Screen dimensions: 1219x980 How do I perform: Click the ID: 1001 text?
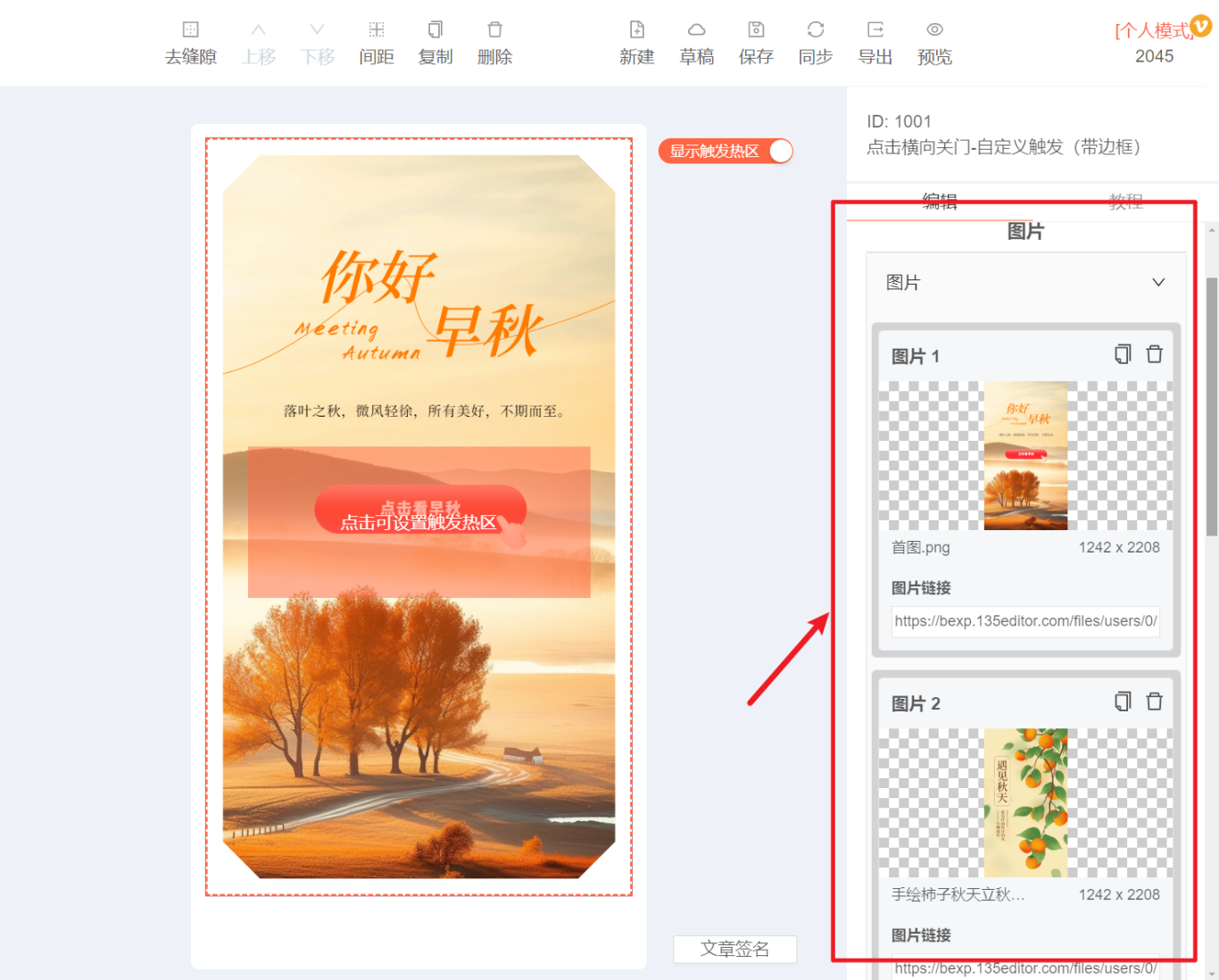tap(899, 121)
